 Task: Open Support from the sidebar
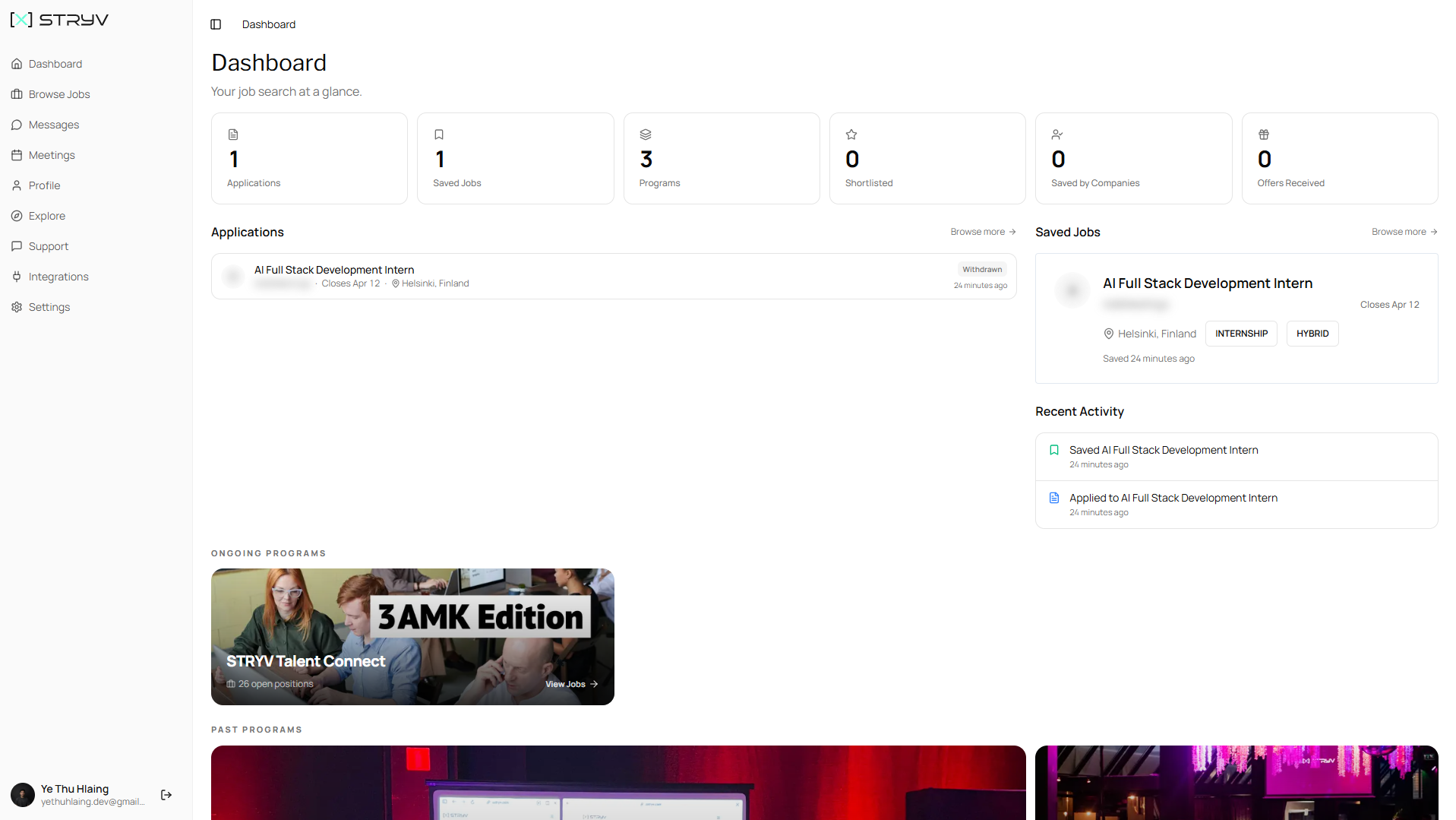(49, 246)
